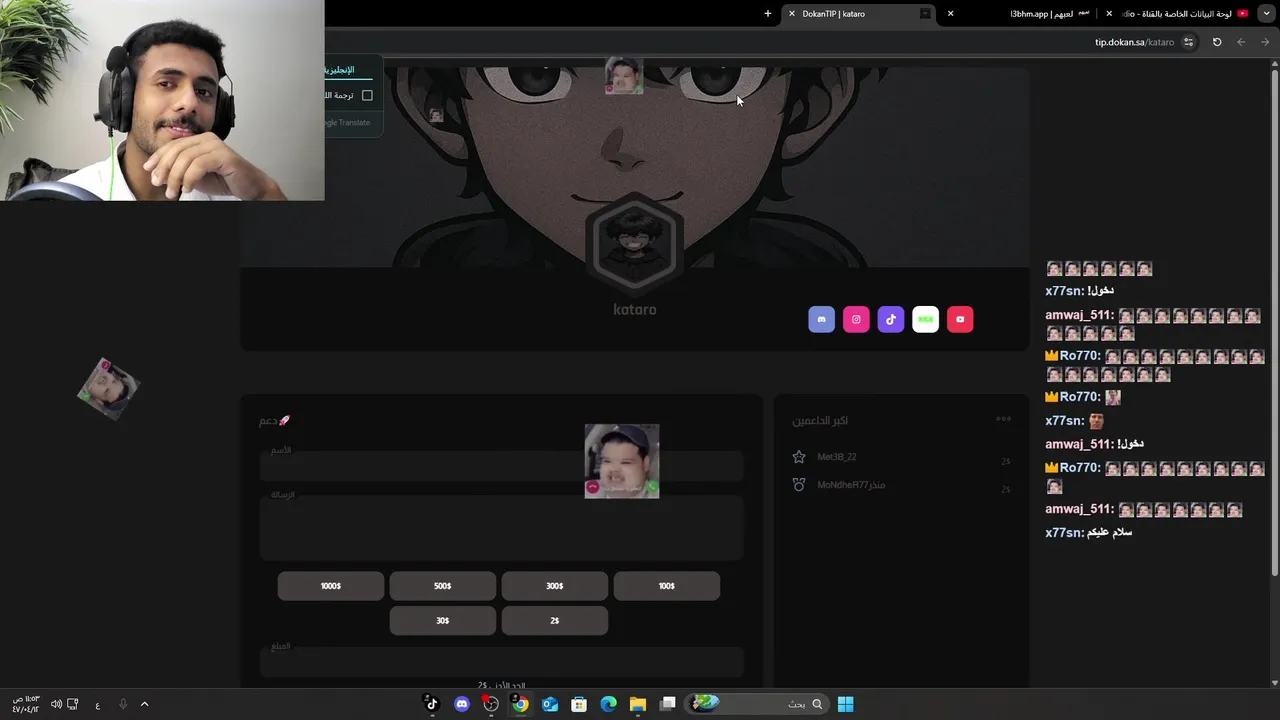The height and width of the screenshot is (720, 1280).
Task: Open Task View from the taskbar
Action: point(668,704)
